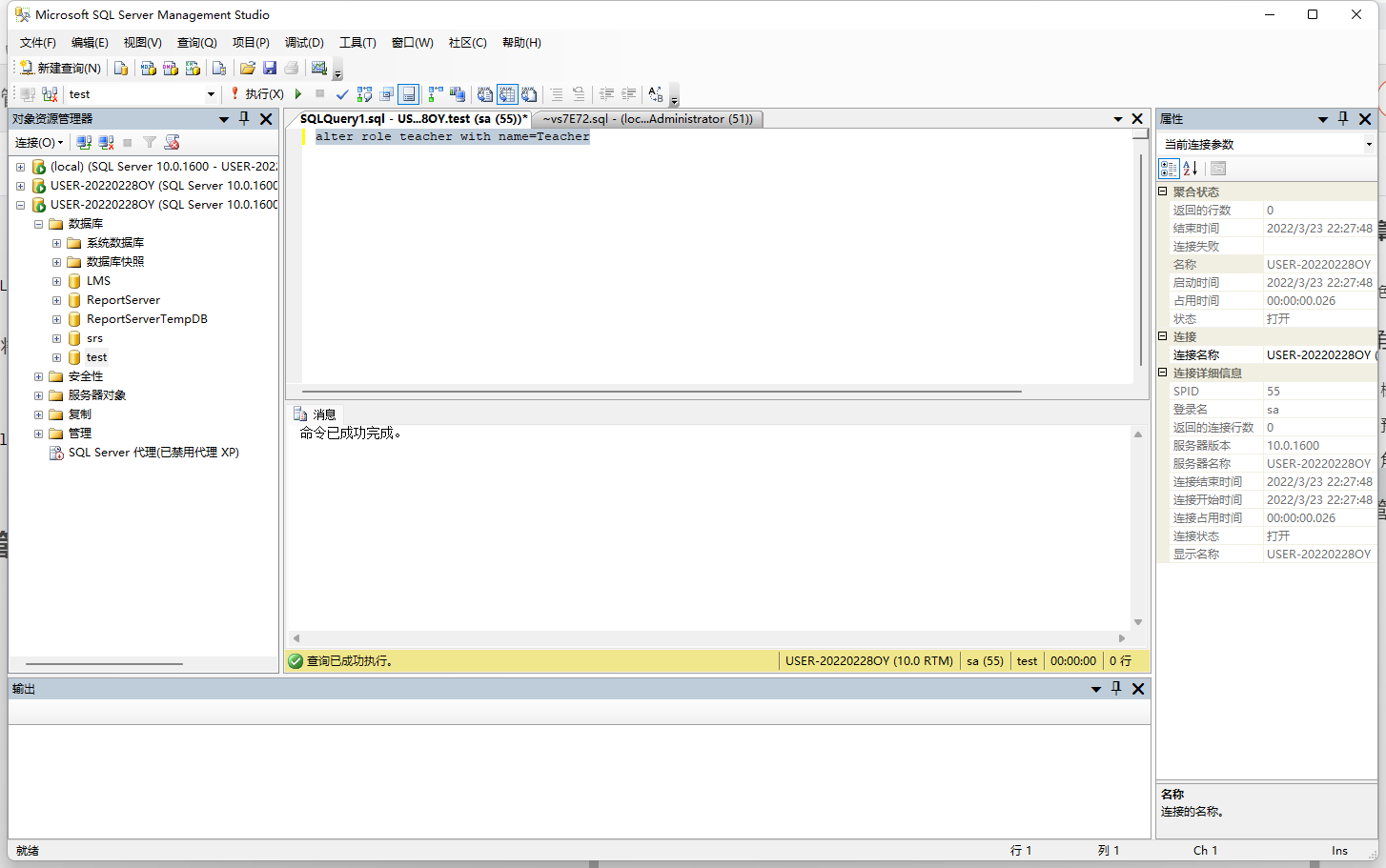Click the Analysis Services DMX Query icon

[171, 68]
